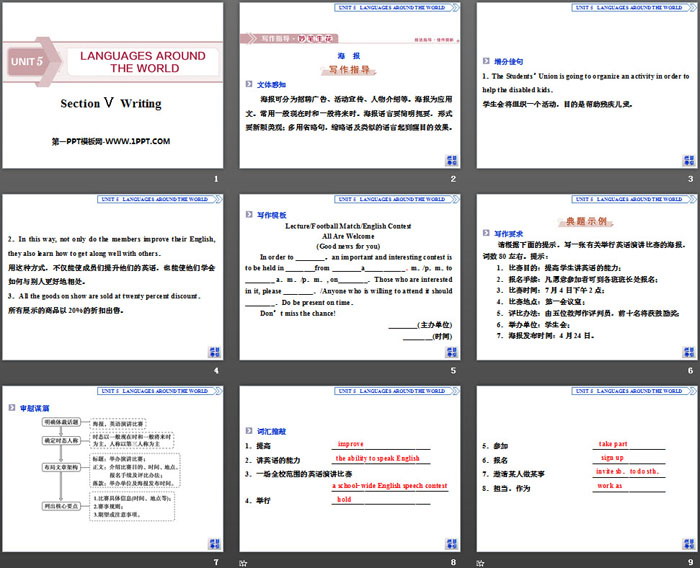Click the red answer 'work as' on slide 9
700x568 pixels.
[x=609, y=486]
